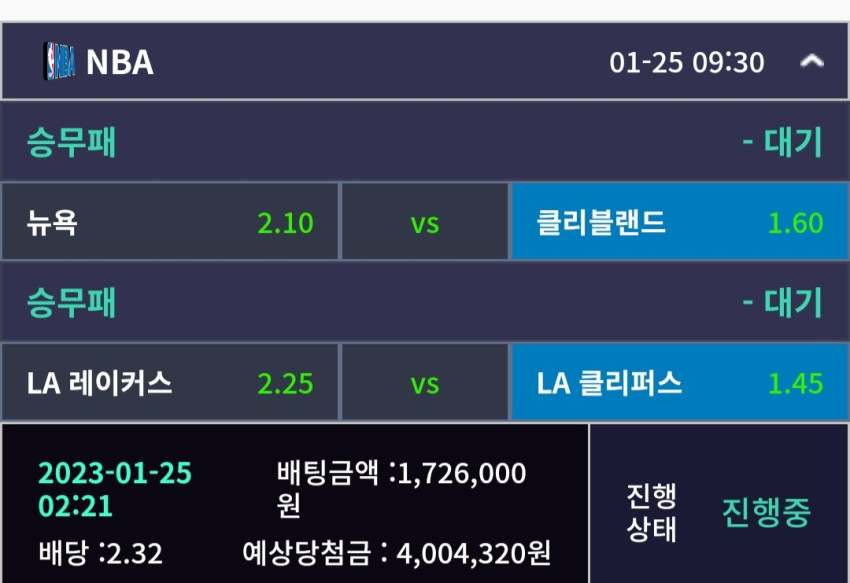This screenshot has height=583, width=850.
Task: Click the NBA header title text
Action: [x=120, y=62]
